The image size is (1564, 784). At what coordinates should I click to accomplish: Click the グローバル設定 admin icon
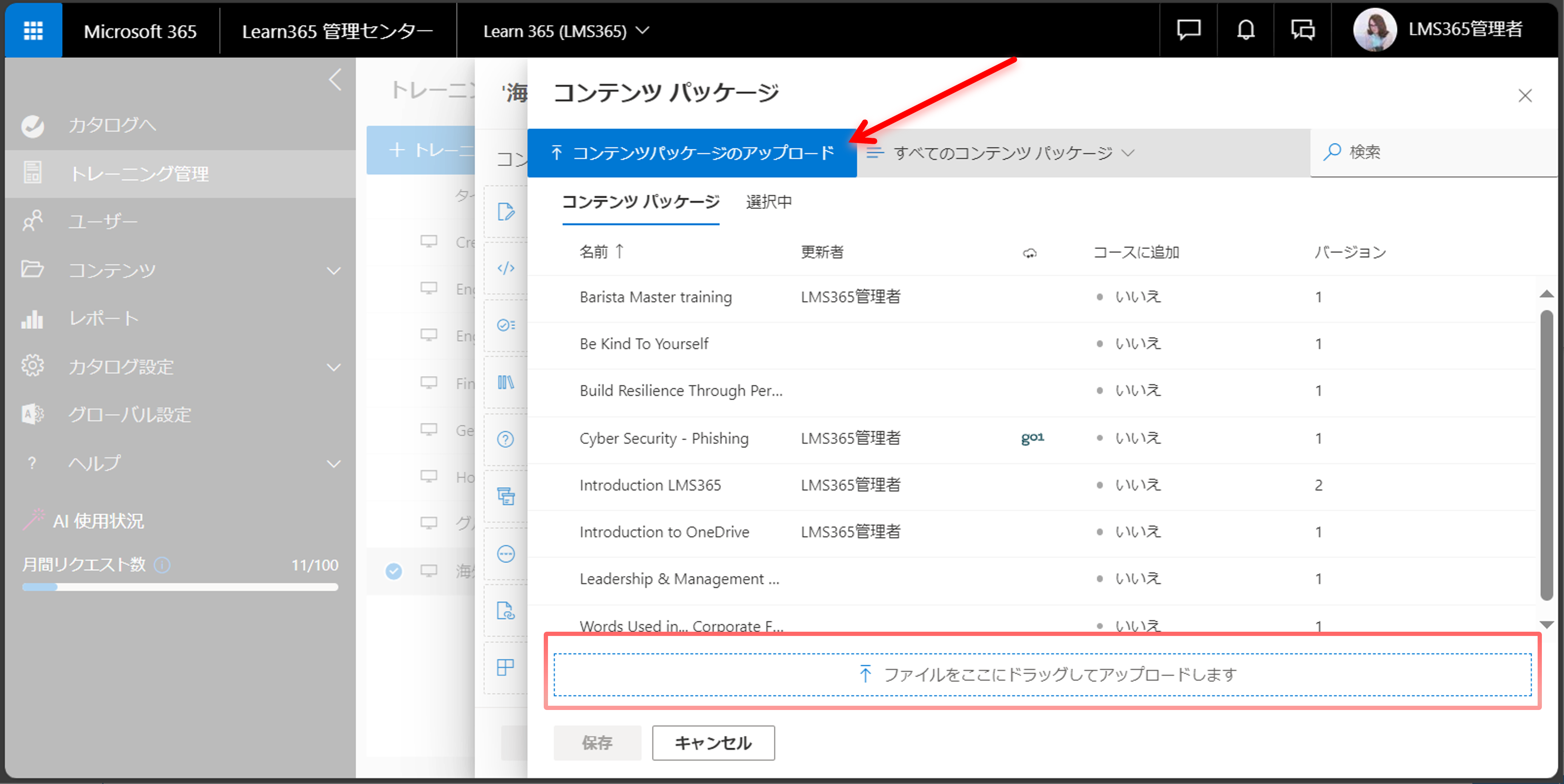(x=33, y=414)
